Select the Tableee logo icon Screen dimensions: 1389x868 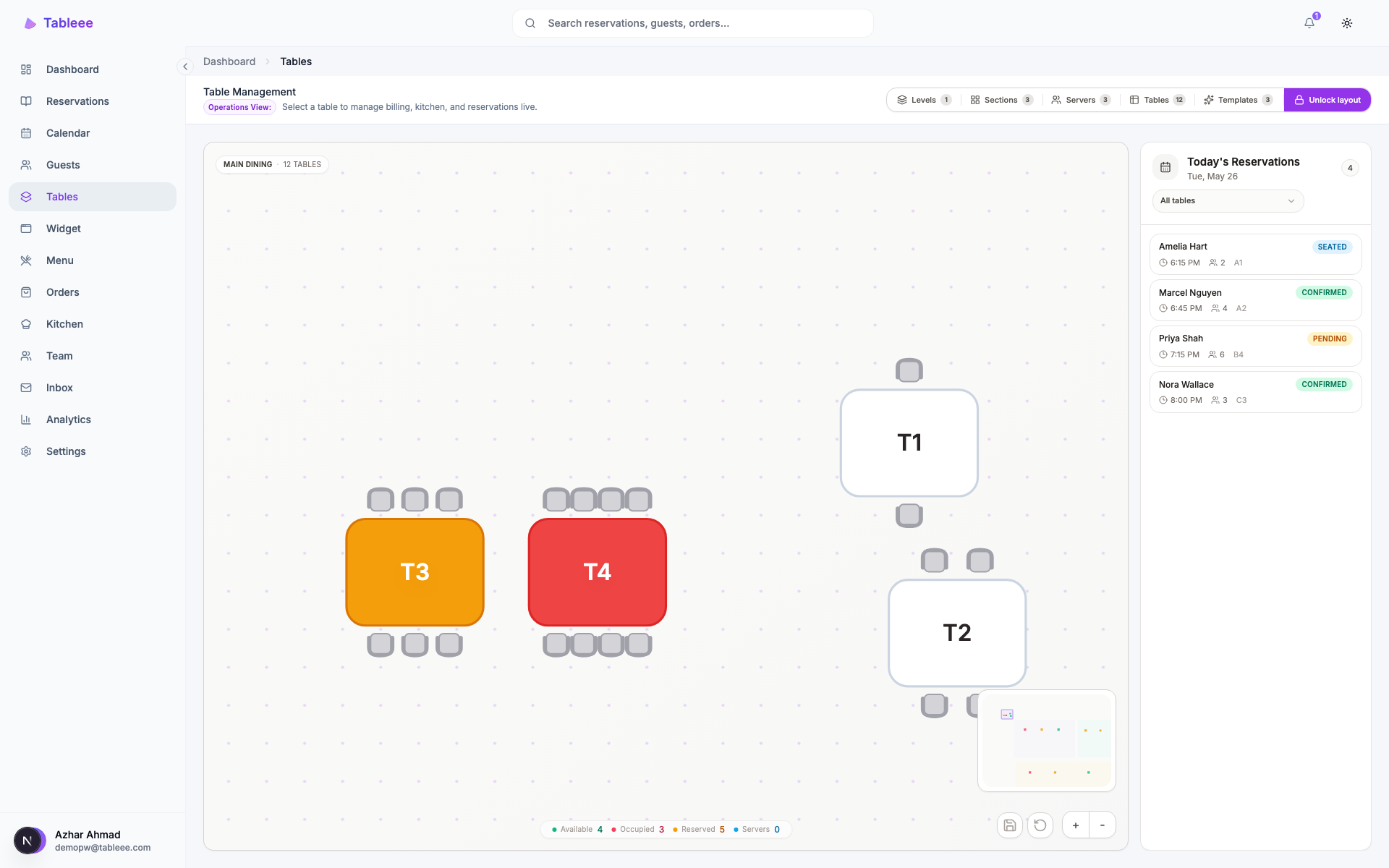pos(30,23)
